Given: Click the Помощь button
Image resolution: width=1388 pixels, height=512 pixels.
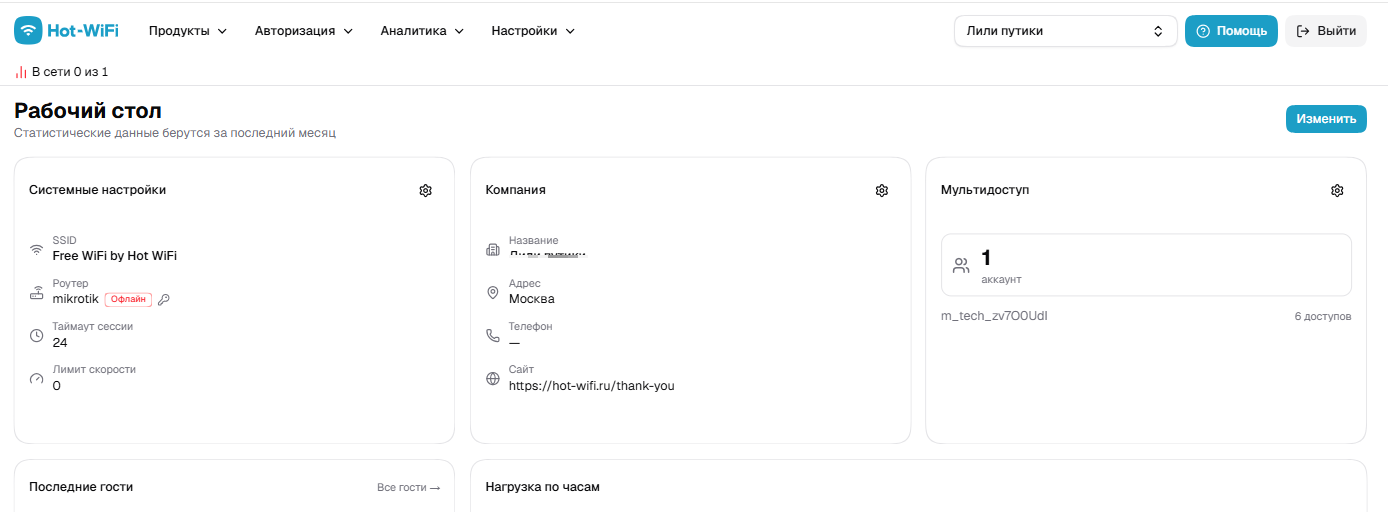Looking at the screenshot, I should [1231, 31].
